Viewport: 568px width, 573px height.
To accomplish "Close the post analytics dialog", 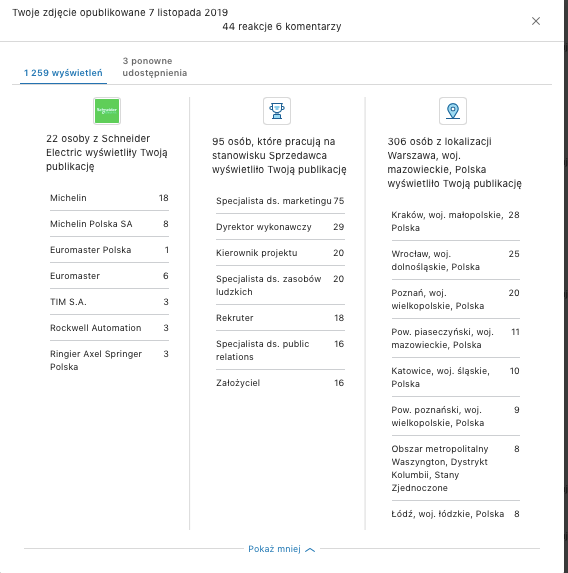I will 535,21.
